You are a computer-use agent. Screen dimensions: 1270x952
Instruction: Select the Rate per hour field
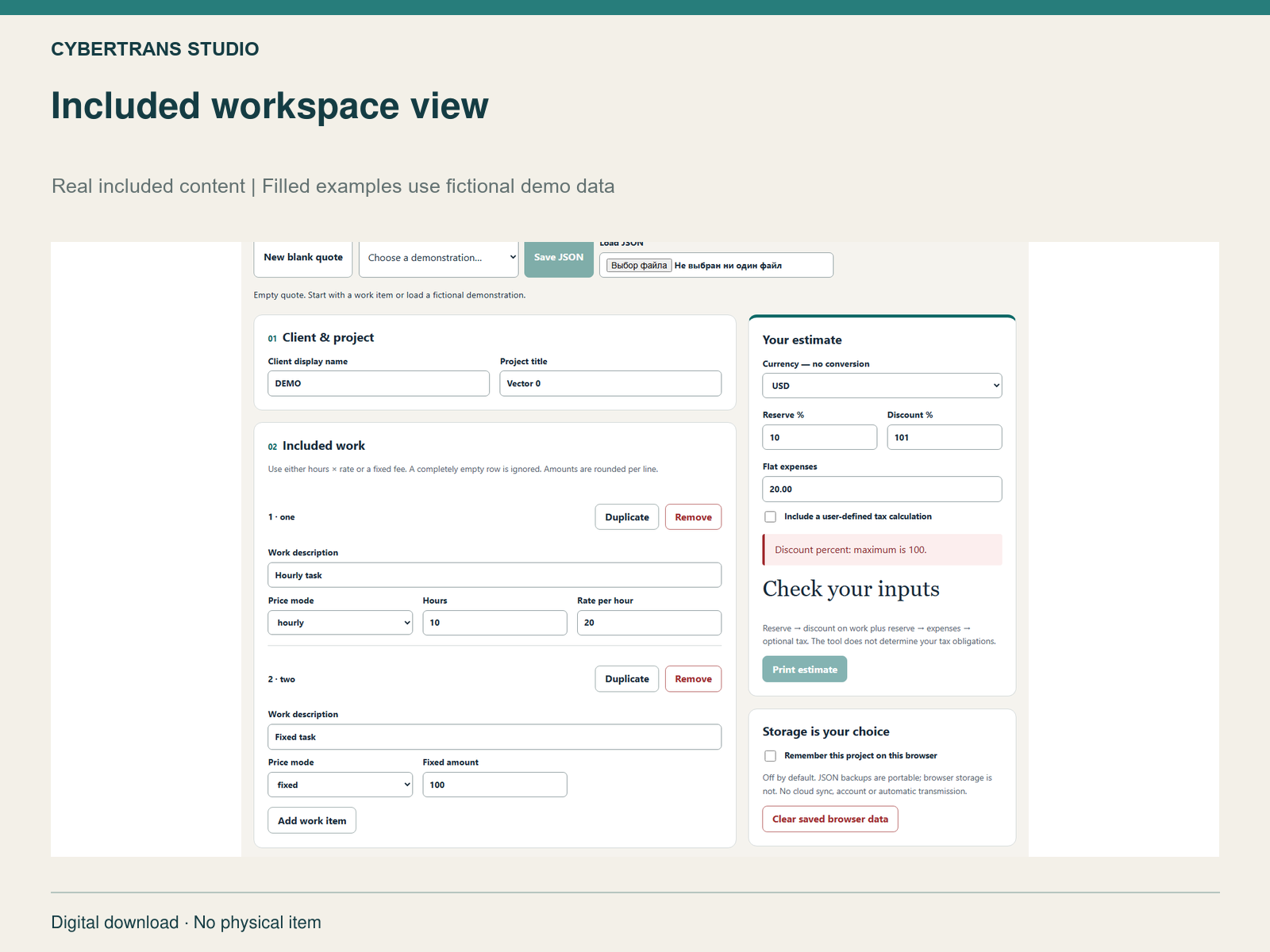pos(649,623)
